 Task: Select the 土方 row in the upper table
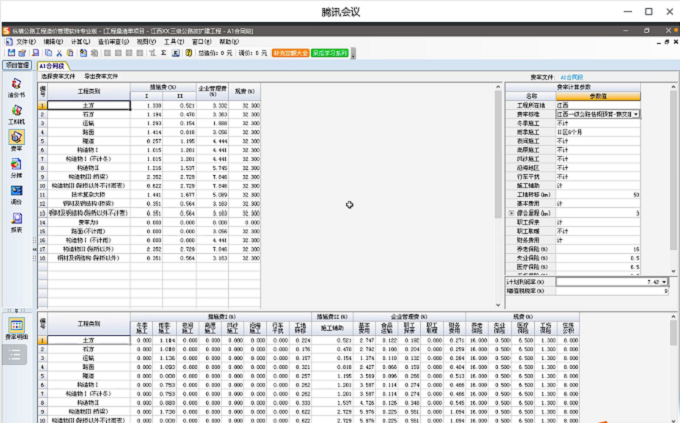point(88,105)
